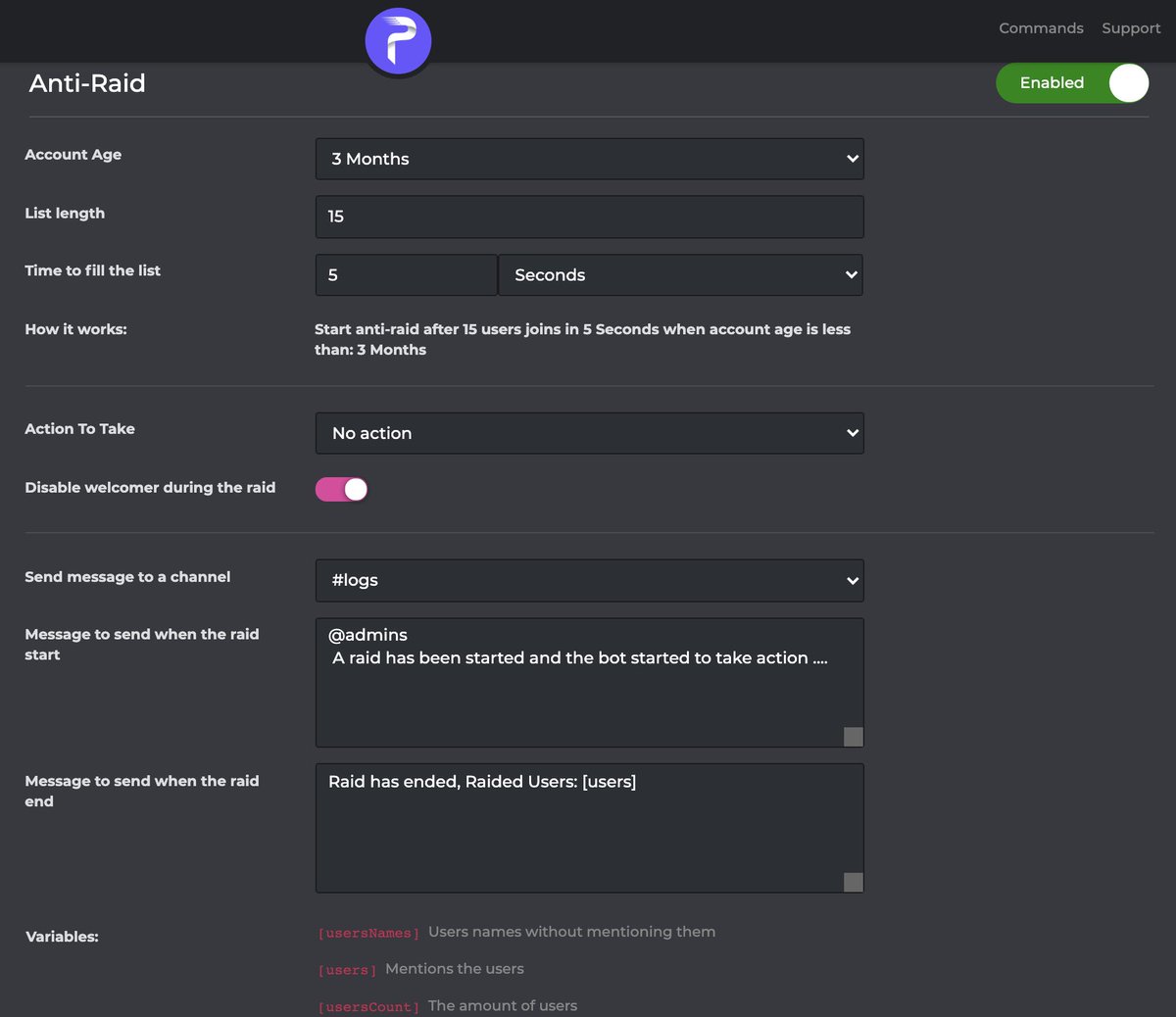Click the [users] variable tag

coord(347,970)
